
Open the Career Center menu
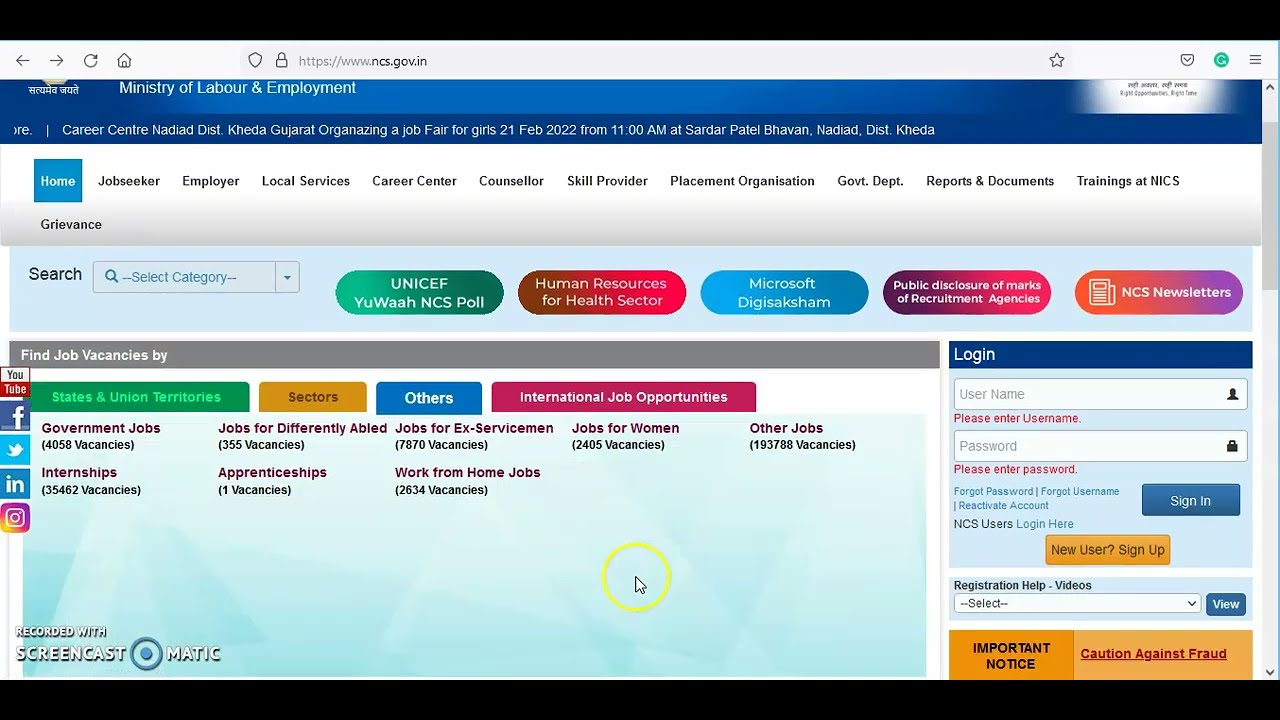coord(414,181)
